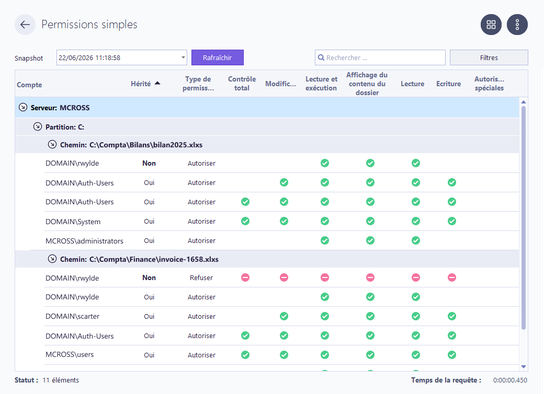The width and height of the screenshot is (544, 394).
Task: Click Ecriture check for DOMAIN\System
Action: (x=452, y=221)
